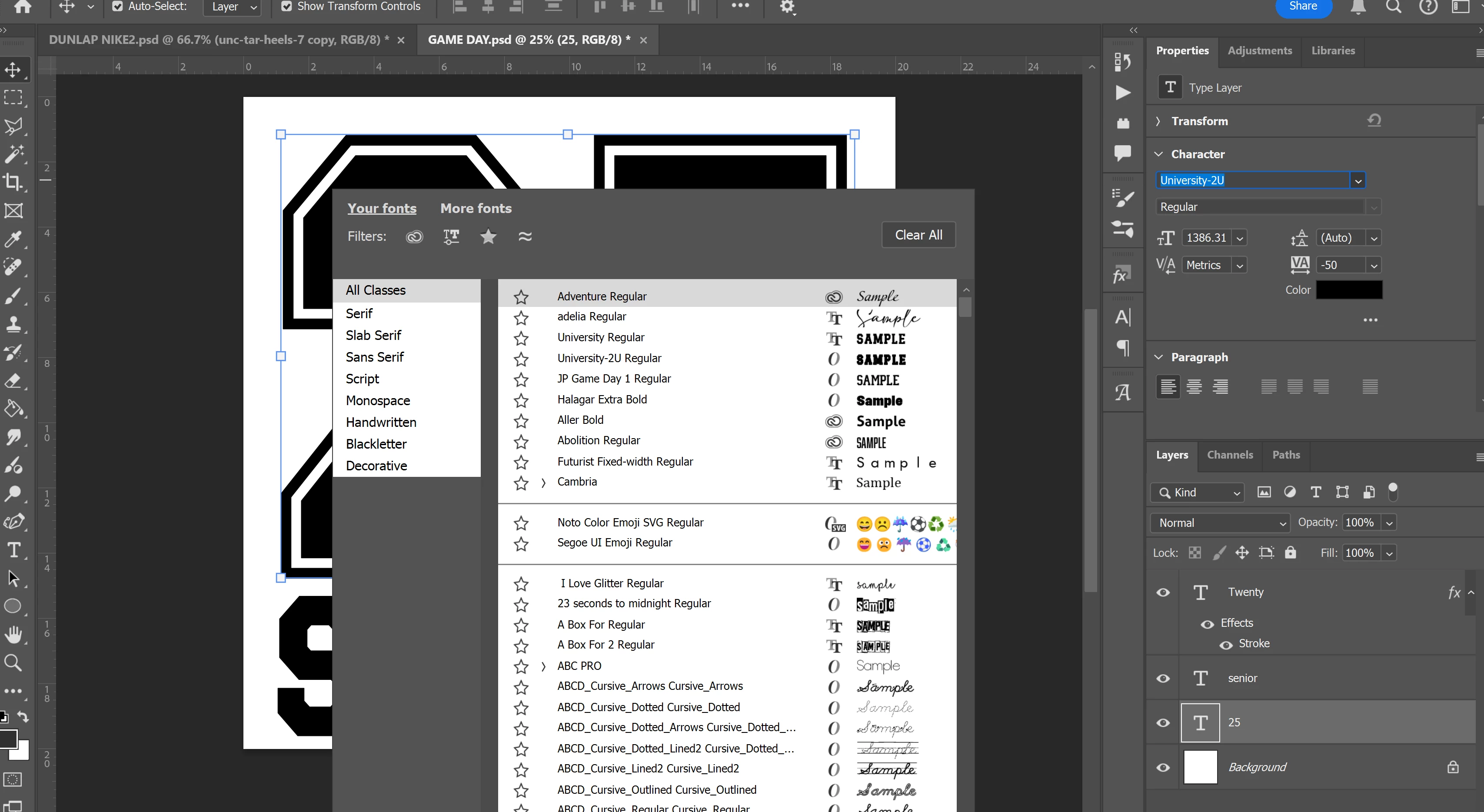Click the lock all layers icon
The width and height of the screenshot is (1484, 812).
(1291, 552)
